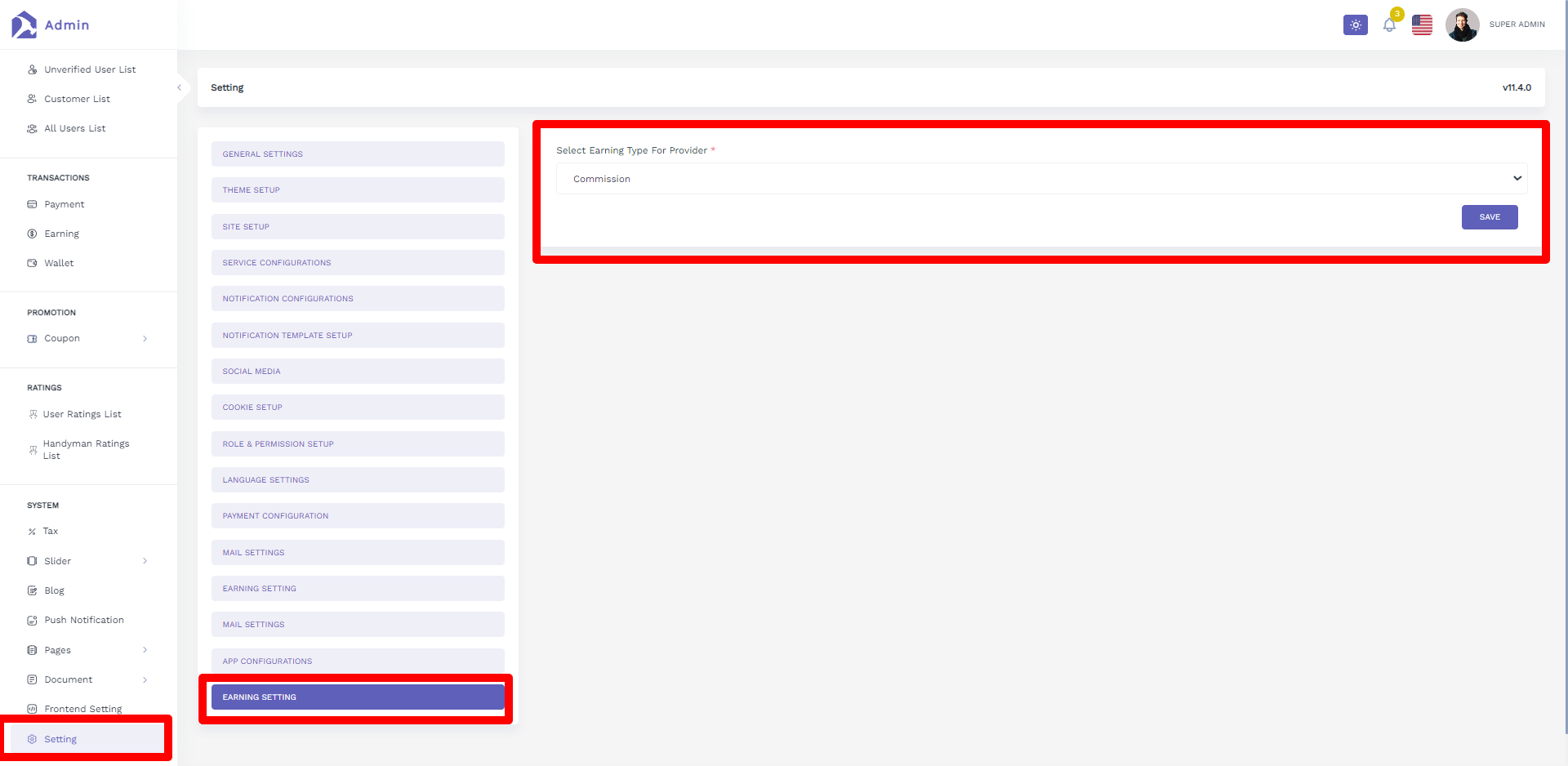Click the Frontend Setting icon

(x=33, y=709)
